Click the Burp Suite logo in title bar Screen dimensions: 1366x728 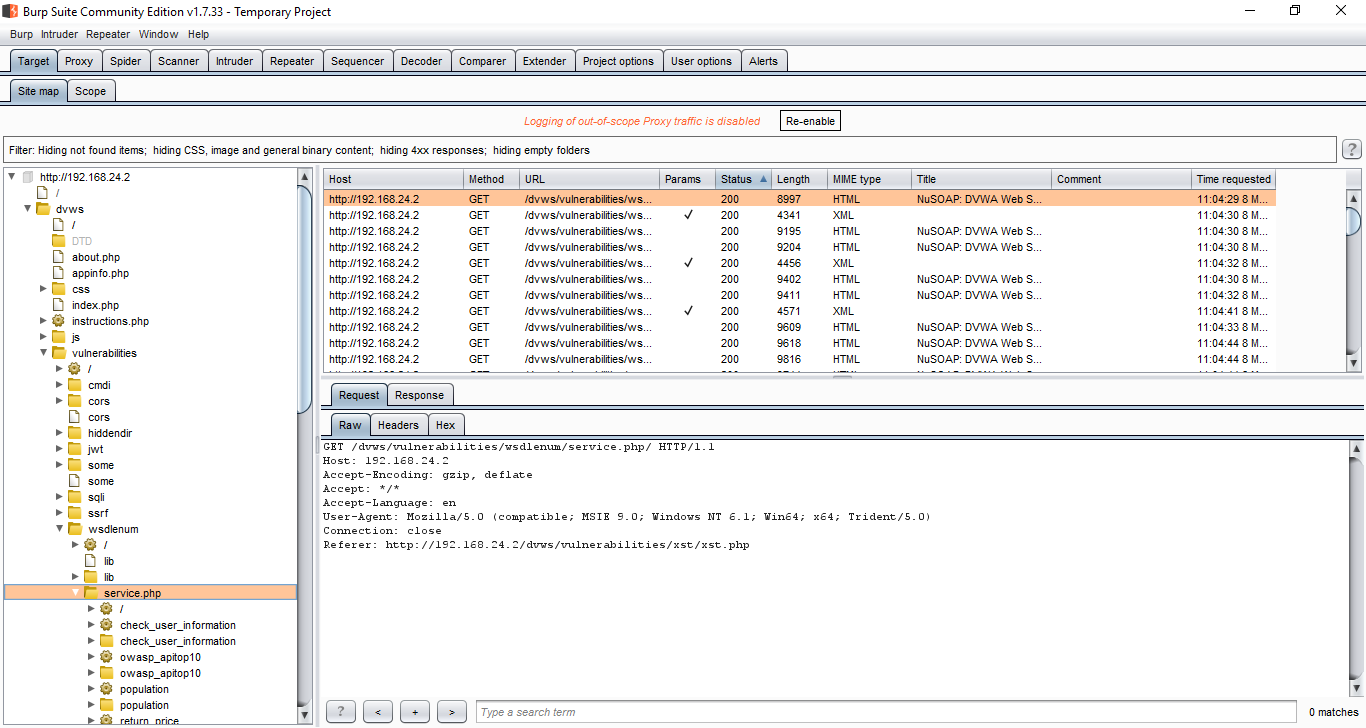[10, 11]
